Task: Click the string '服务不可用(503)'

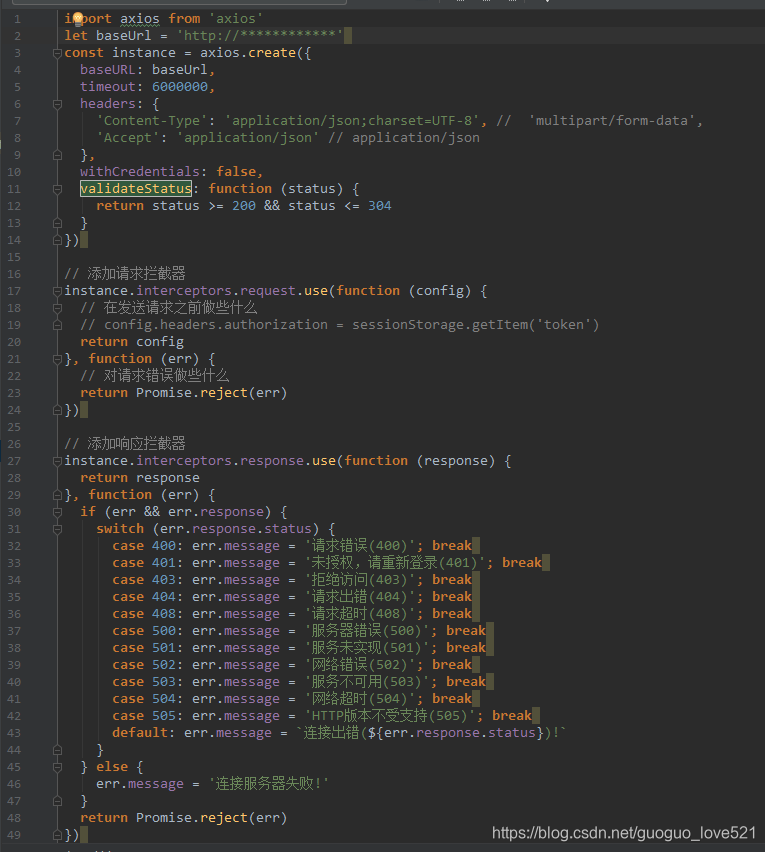Action: pos(367,682)
